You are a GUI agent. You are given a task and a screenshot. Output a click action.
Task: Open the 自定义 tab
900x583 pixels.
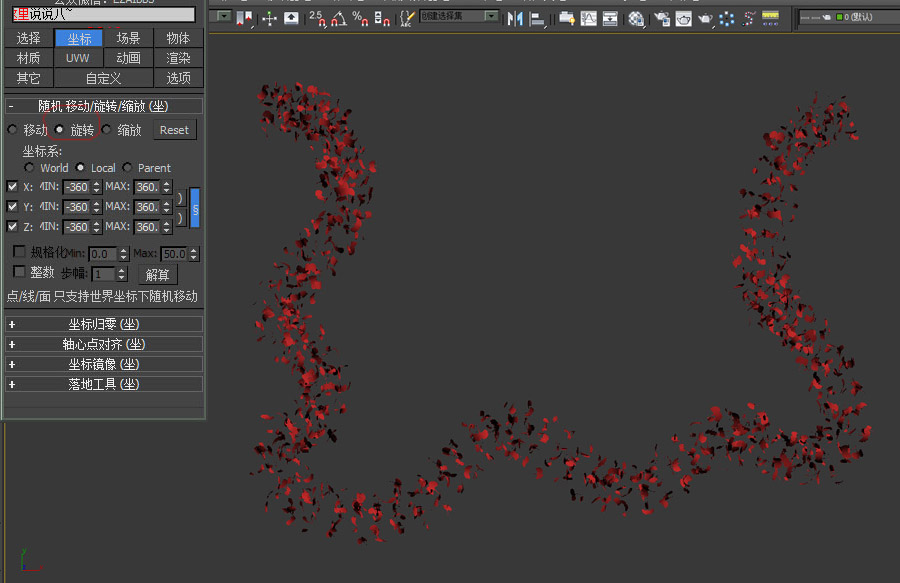[x=104, y=78]
